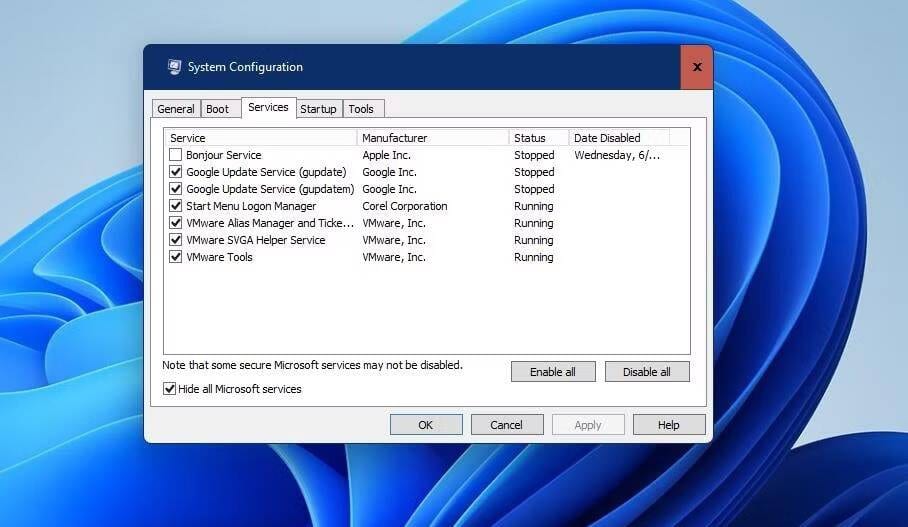Click VMware, Inc. cell in SVGA Helper row
This screenshot has height=527, width=908.
pos(394,240)
